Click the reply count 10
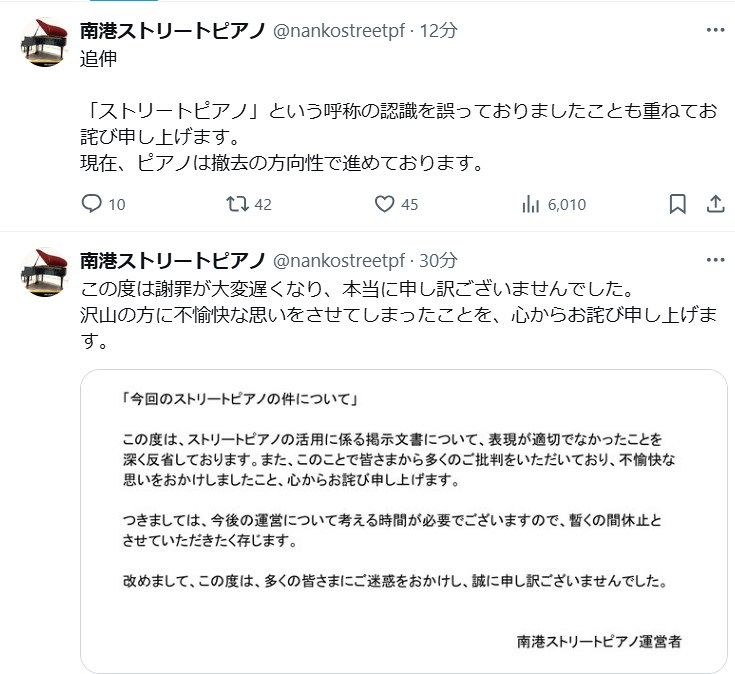Image resolution: width=735 pixels, height=674 pixels. pos(116,205)
